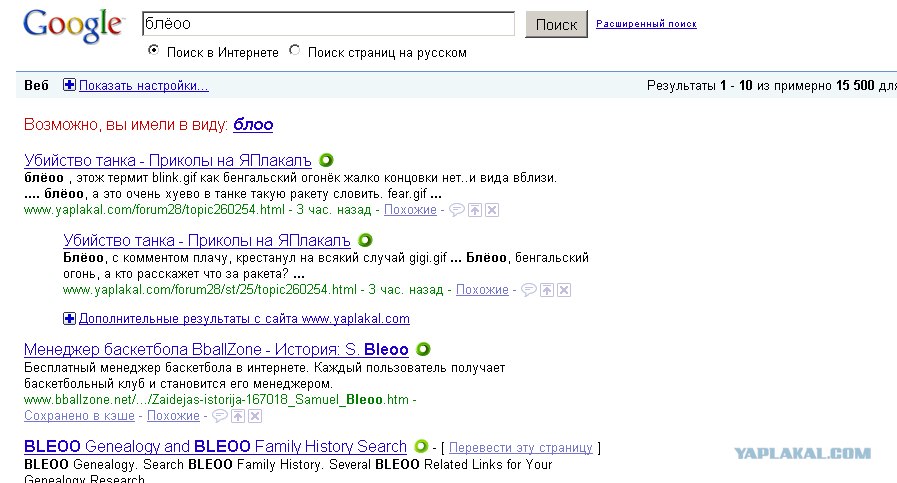Select Поиск страниц на русском radio button
The image size is (897, 483).
295,50
